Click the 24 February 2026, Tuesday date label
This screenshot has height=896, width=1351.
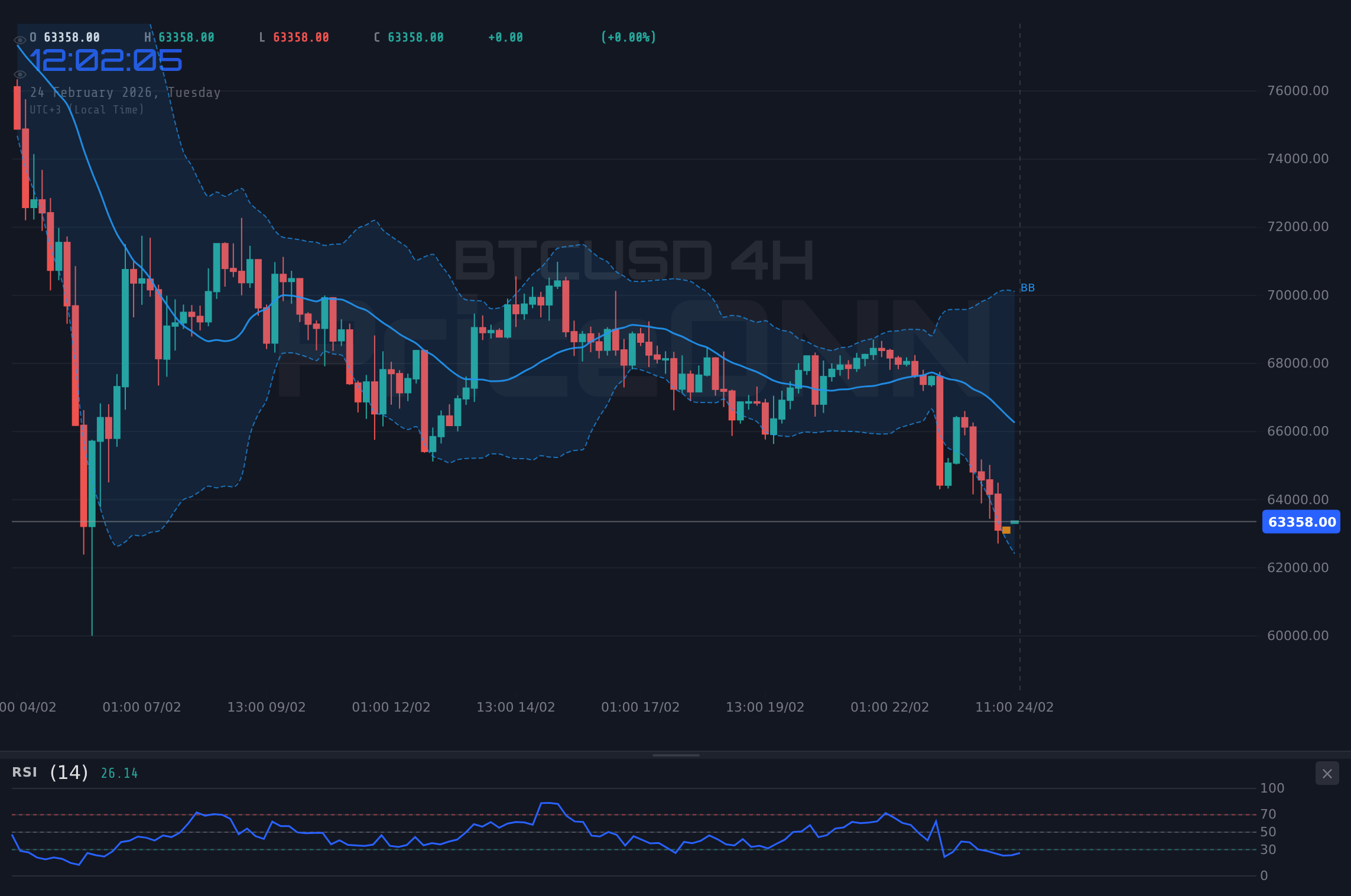pos(126,92)
